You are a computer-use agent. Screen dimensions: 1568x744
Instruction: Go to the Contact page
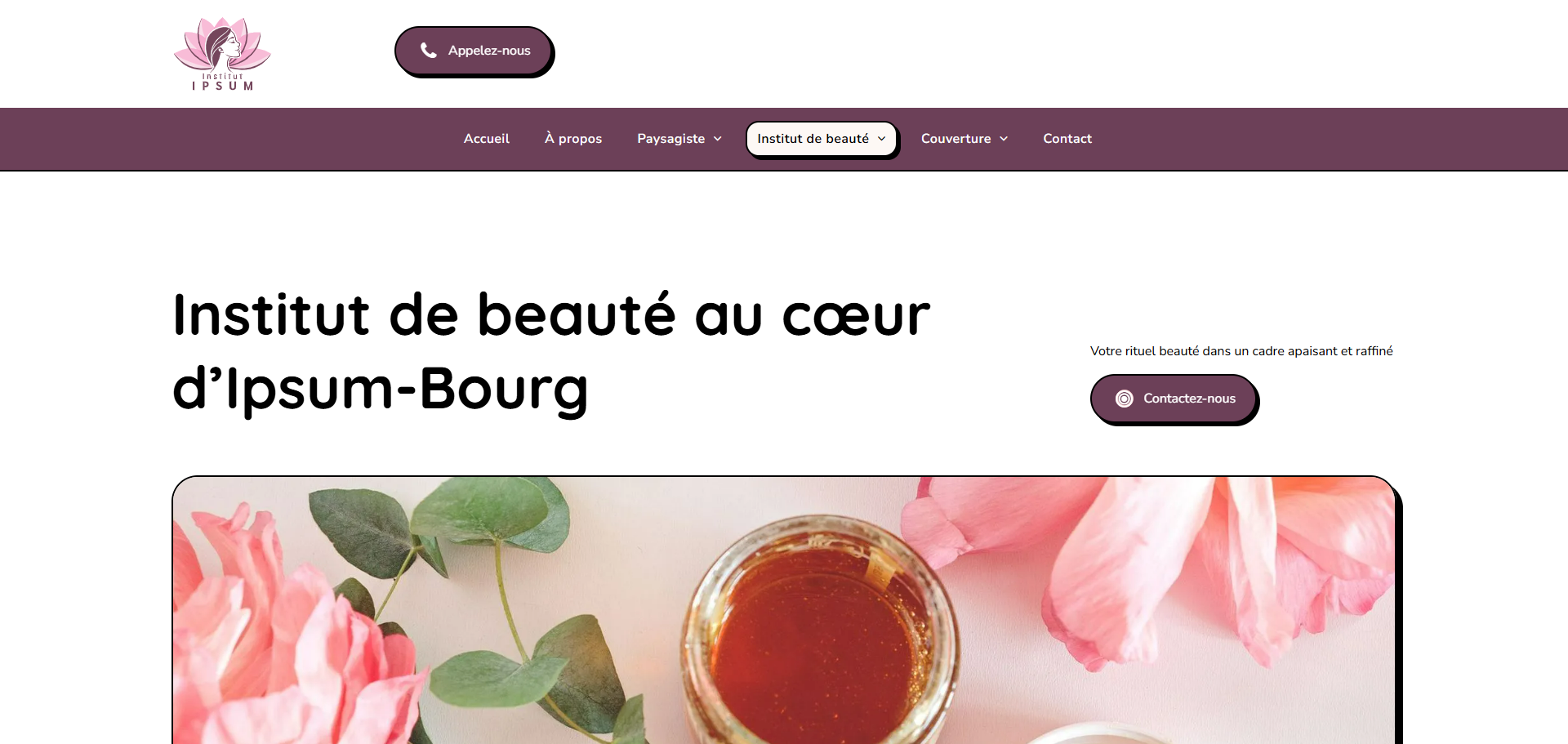pos(1067,139)
